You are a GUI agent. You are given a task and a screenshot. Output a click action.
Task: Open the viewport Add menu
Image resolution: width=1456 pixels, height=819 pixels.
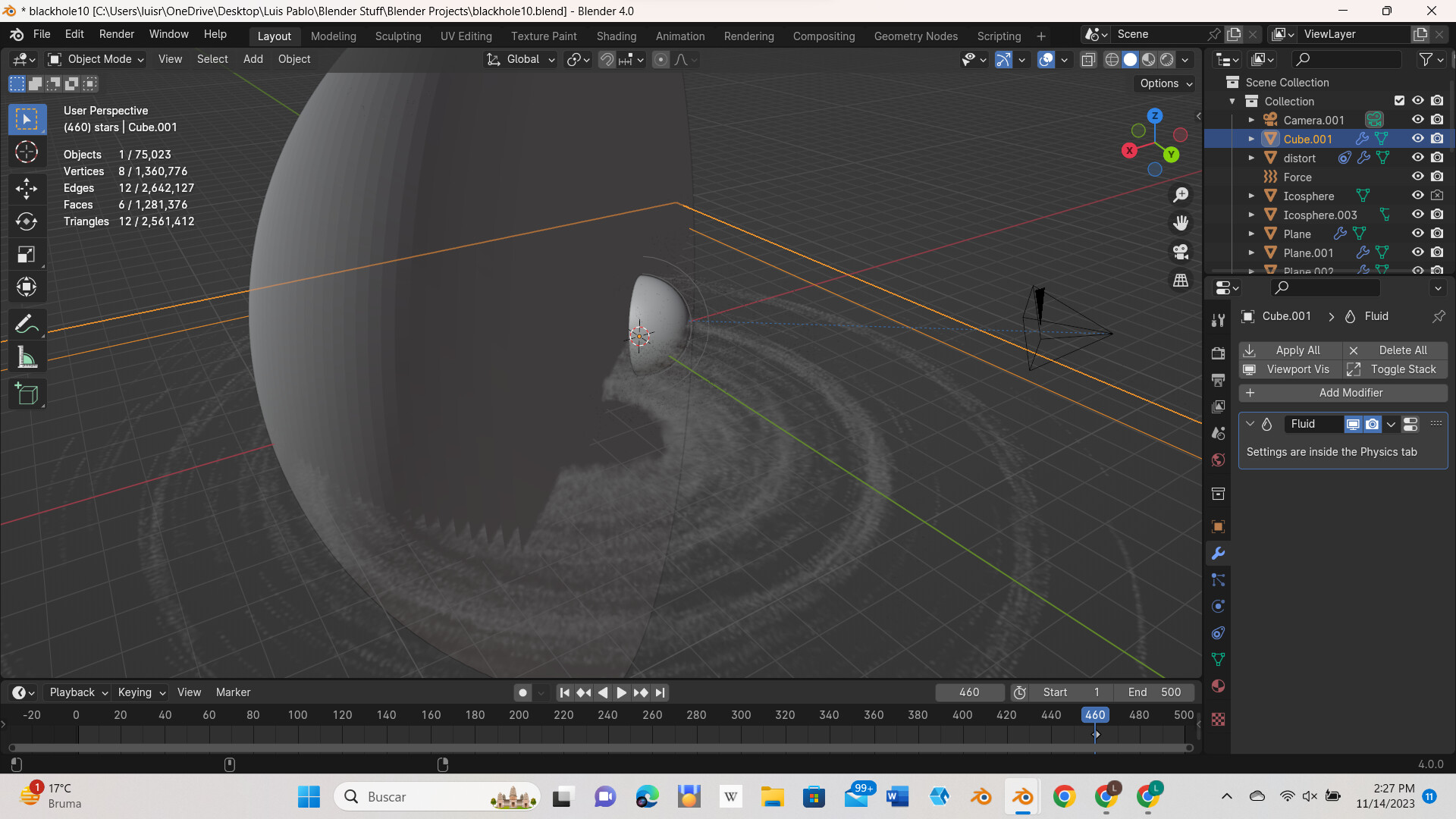[x=253, y=59]
